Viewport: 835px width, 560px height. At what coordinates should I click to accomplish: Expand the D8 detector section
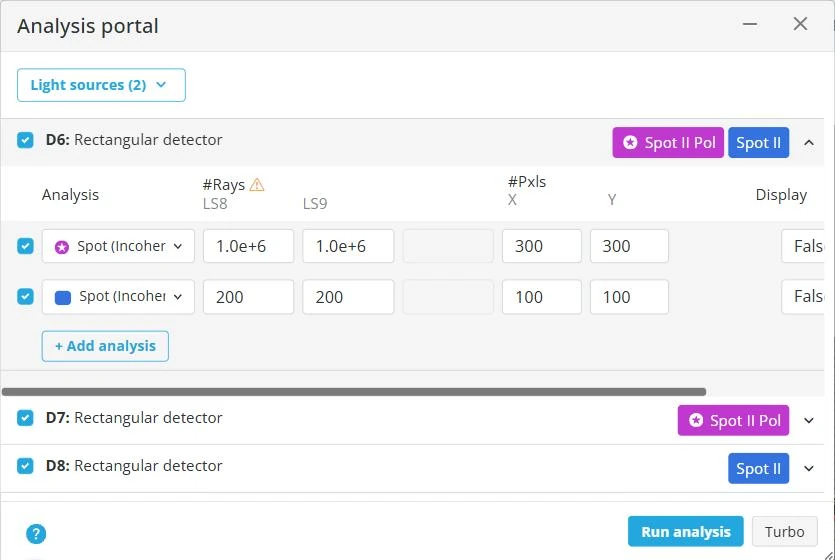(809, 468)
